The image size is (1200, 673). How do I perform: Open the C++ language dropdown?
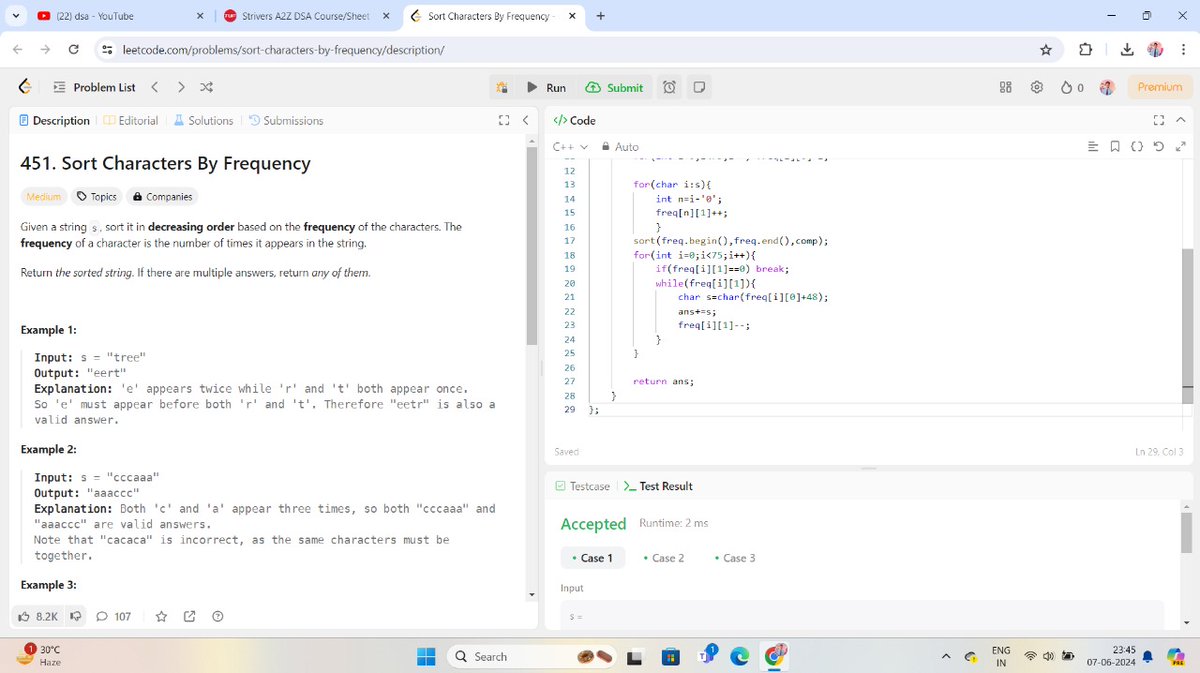(570, 147)
